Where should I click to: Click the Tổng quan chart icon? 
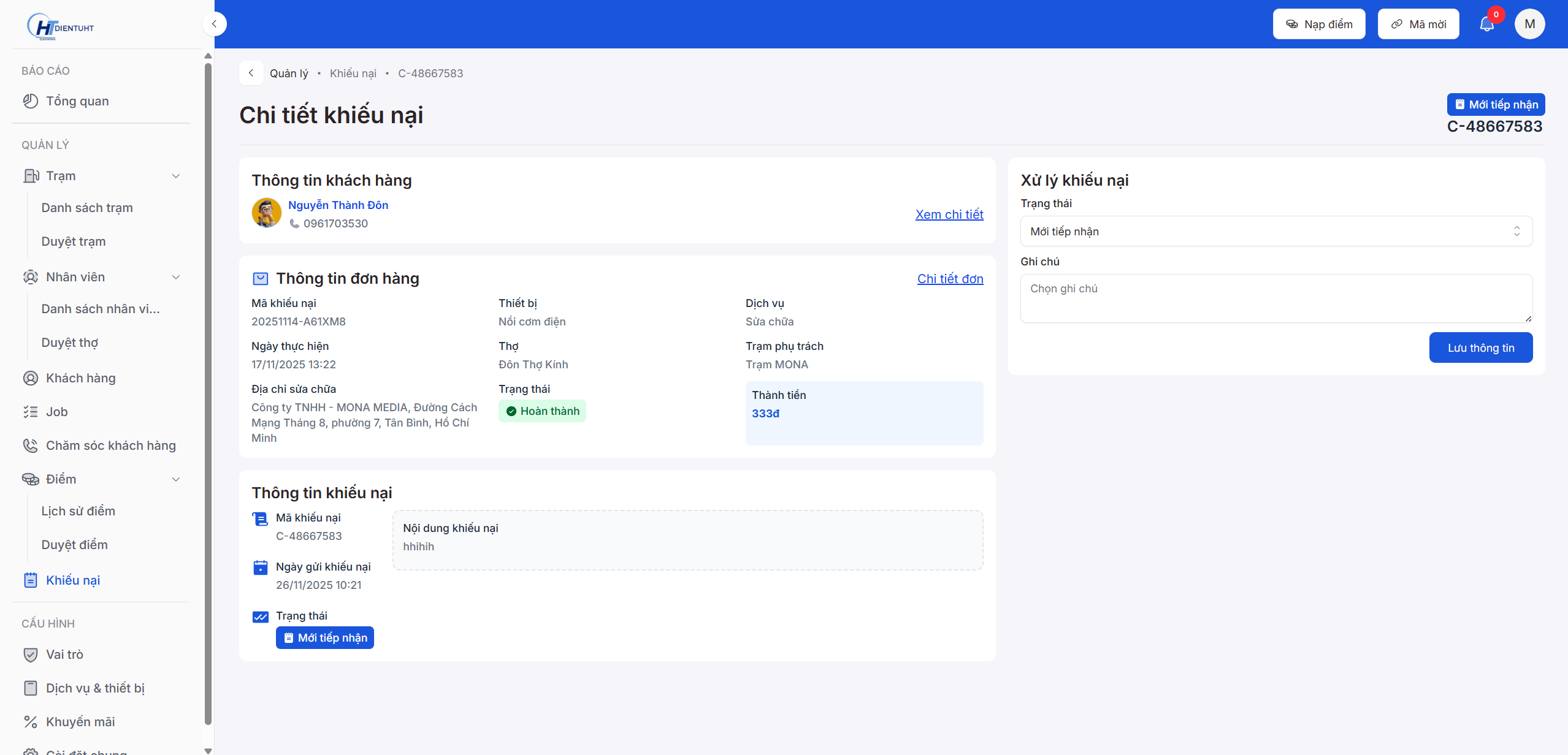point(31,101)
